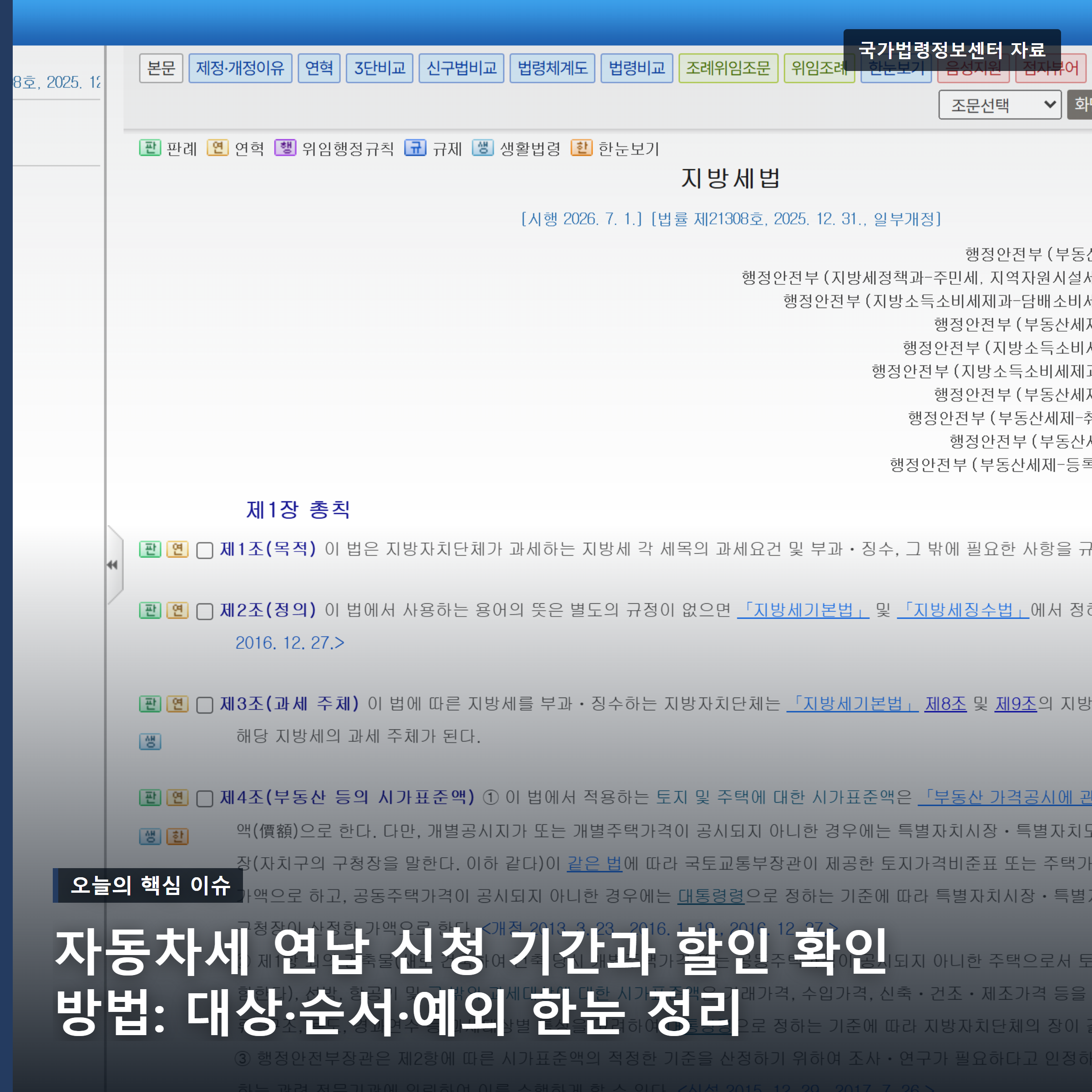Switch to the 신구법비교 tab

461,68
